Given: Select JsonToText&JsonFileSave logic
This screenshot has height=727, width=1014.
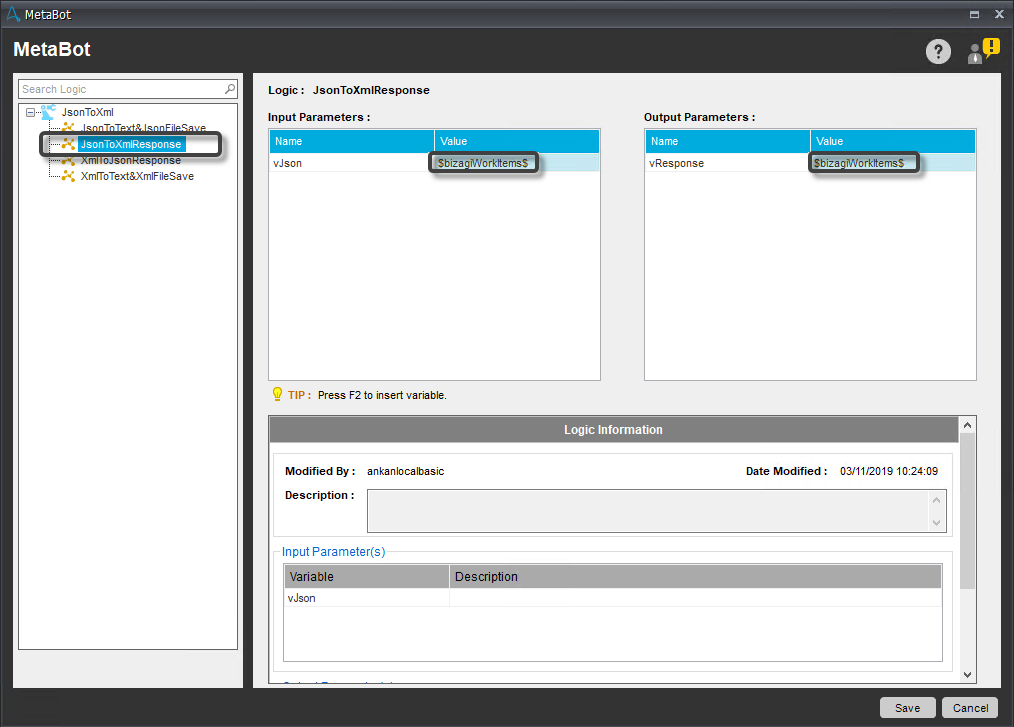Looking at the screenshot, I should (x=144, y=127).
